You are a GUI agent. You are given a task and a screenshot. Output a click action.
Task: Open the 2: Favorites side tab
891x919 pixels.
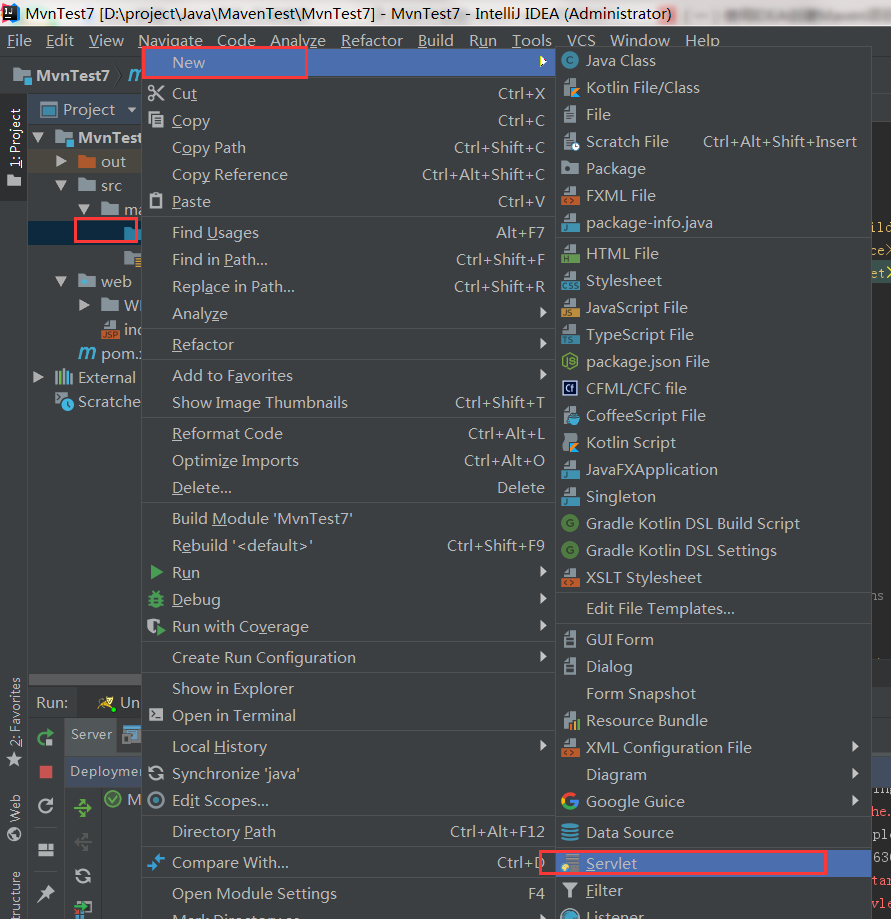14,721
